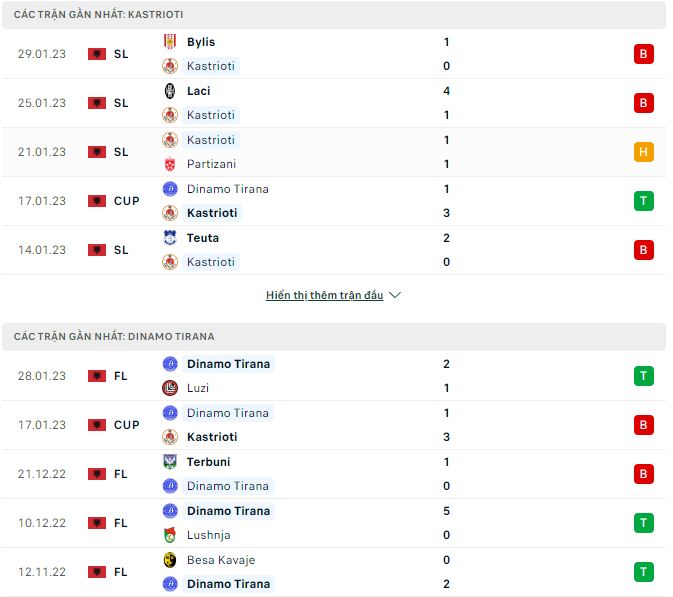Click Dinamo Tirana name in 28.01.23 match
The width and height of the screenshot is (673, 597).
pyautogui.click(x=228, y=364)
